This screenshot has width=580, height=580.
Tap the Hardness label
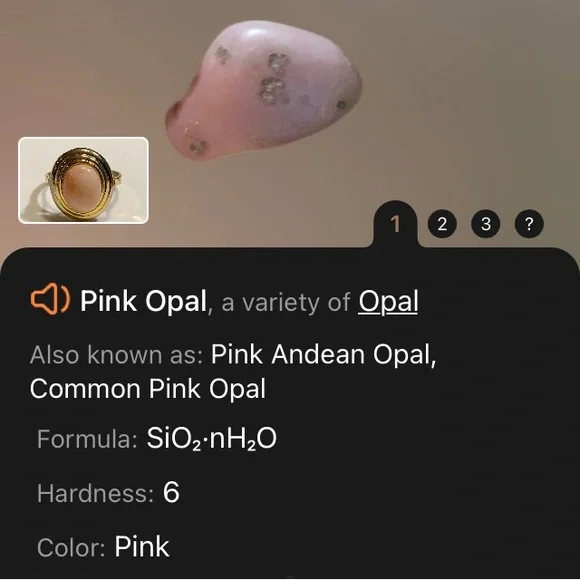[x=95, y=493]
